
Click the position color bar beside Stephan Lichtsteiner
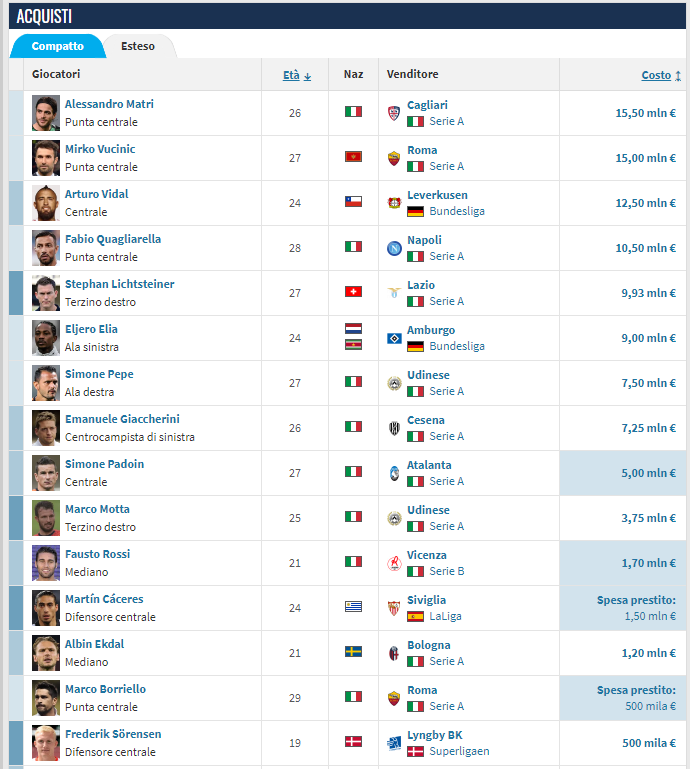(x=15, y=293)
